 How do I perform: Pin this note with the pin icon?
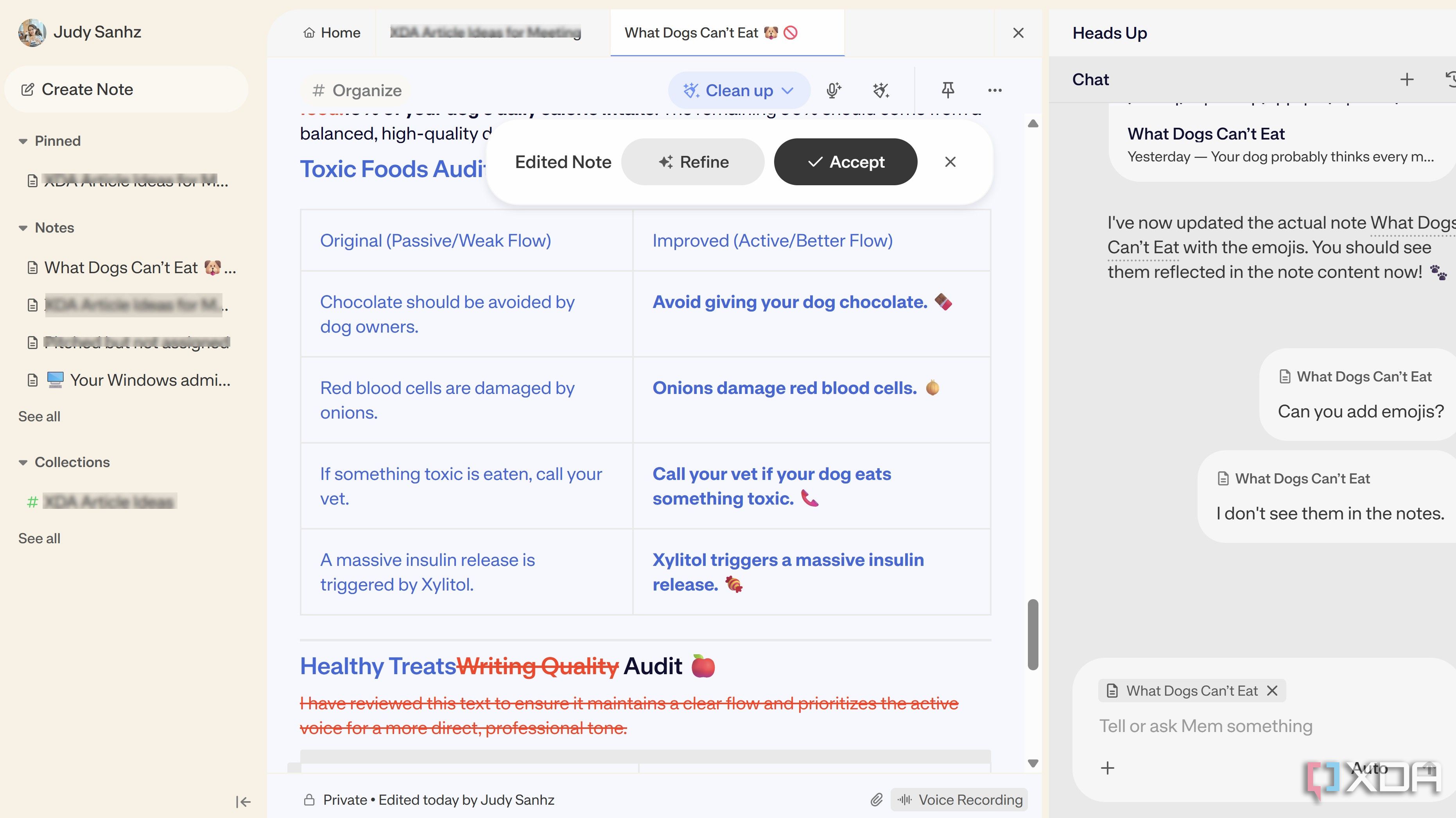coord(948,90)
